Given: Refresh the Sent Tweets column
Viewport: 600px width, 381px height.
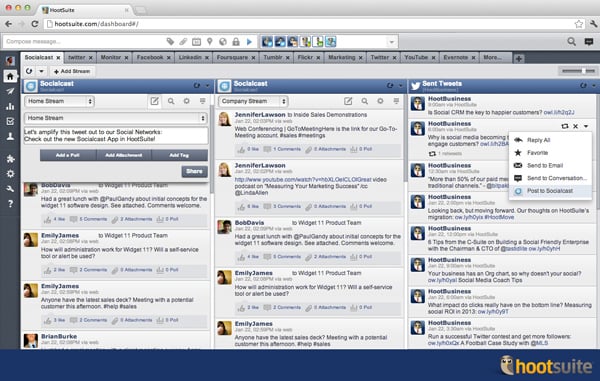Looking at the screenshot, I should pyautogui.click(x=583, y=86).
